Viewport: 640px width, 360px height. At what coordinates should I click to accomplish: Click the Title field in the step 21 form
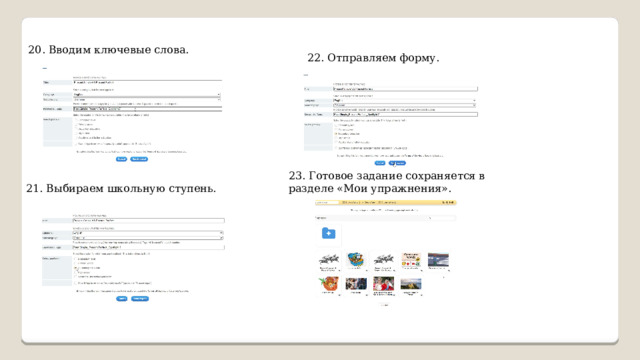(149, 221)
